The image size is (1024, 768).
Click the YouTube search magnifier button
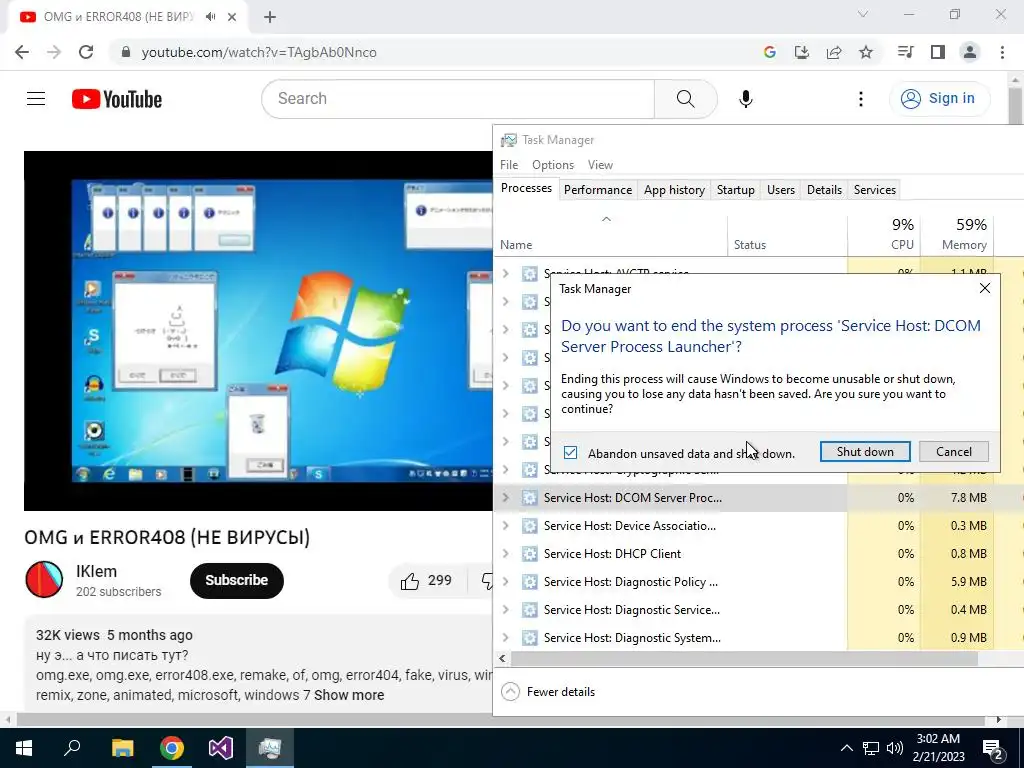685,99
